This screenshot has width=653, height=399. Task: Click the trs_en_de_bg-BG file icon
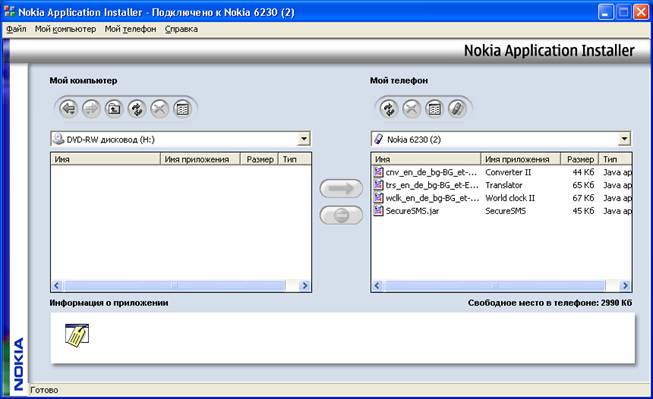coord(378,185)
